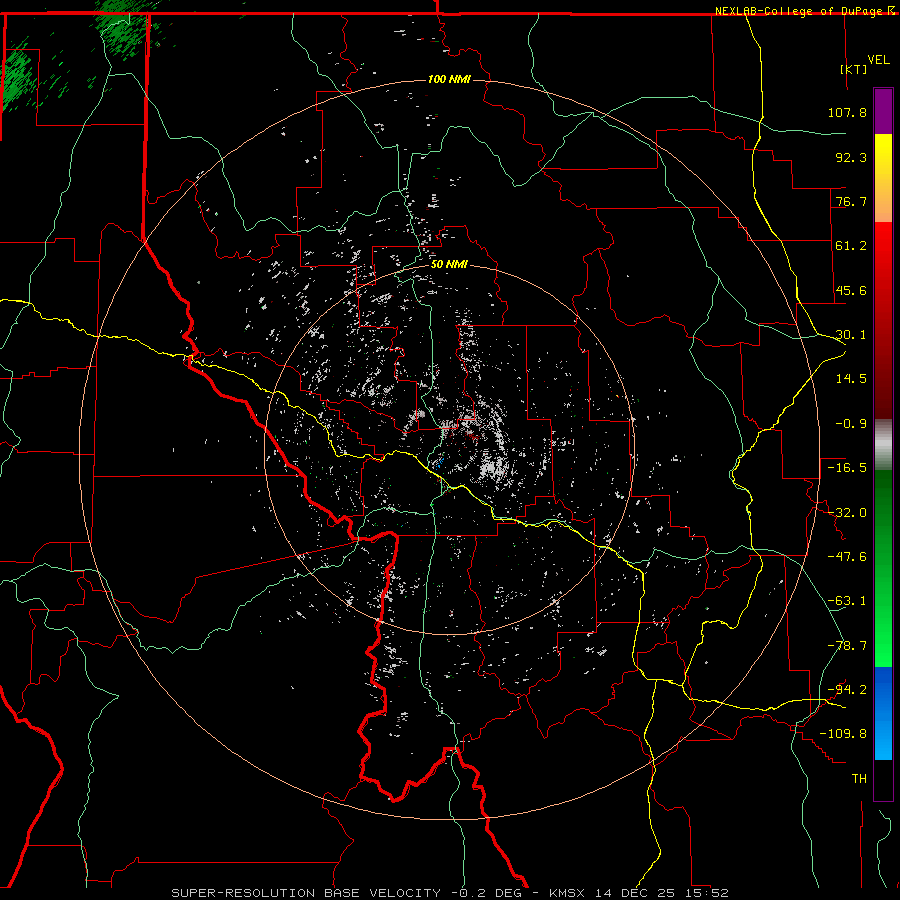
Task: Click the TH label below color scale
Action: click(x=859, y=779)
